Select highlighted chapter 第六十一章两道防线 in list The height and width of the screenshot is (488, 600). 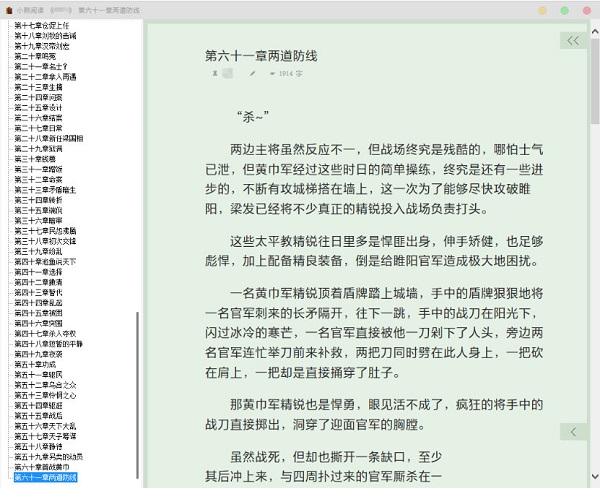click(46, 478)
